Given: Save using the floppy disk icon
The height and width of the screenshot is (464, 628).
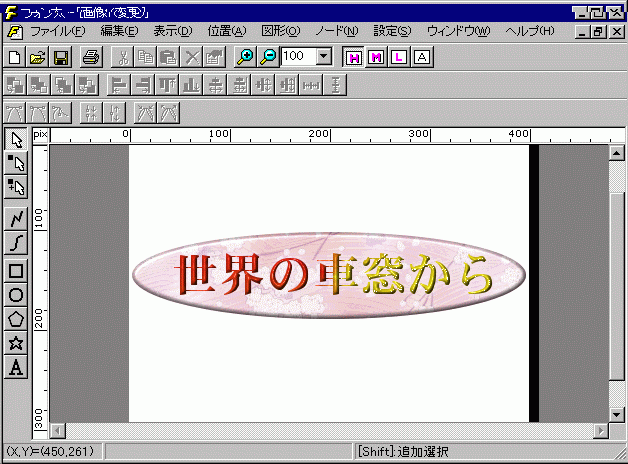Looking at the screenshot, I should (60, 57).
